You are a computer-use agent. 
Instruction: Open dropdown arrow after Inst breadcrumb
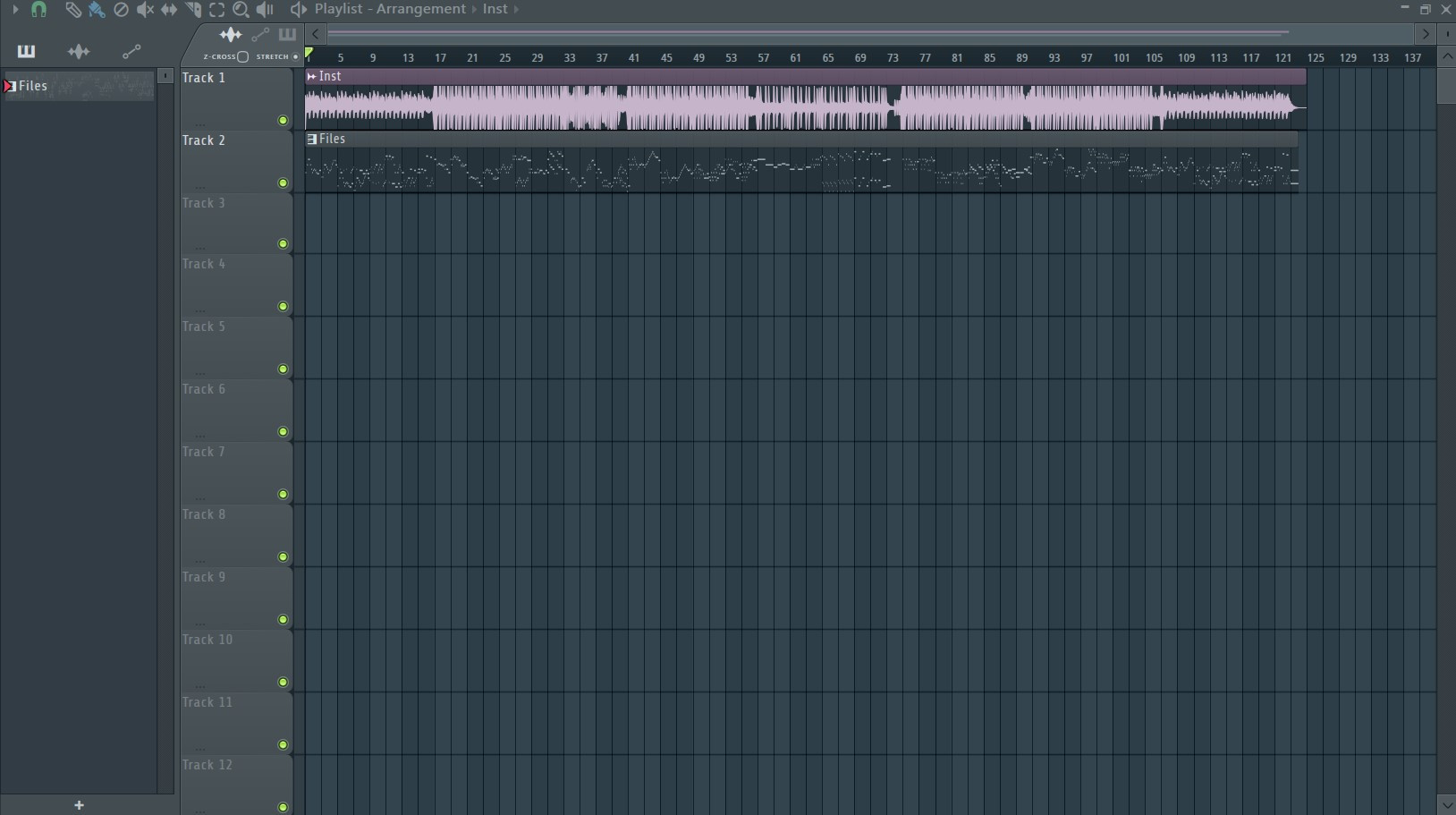516,9
